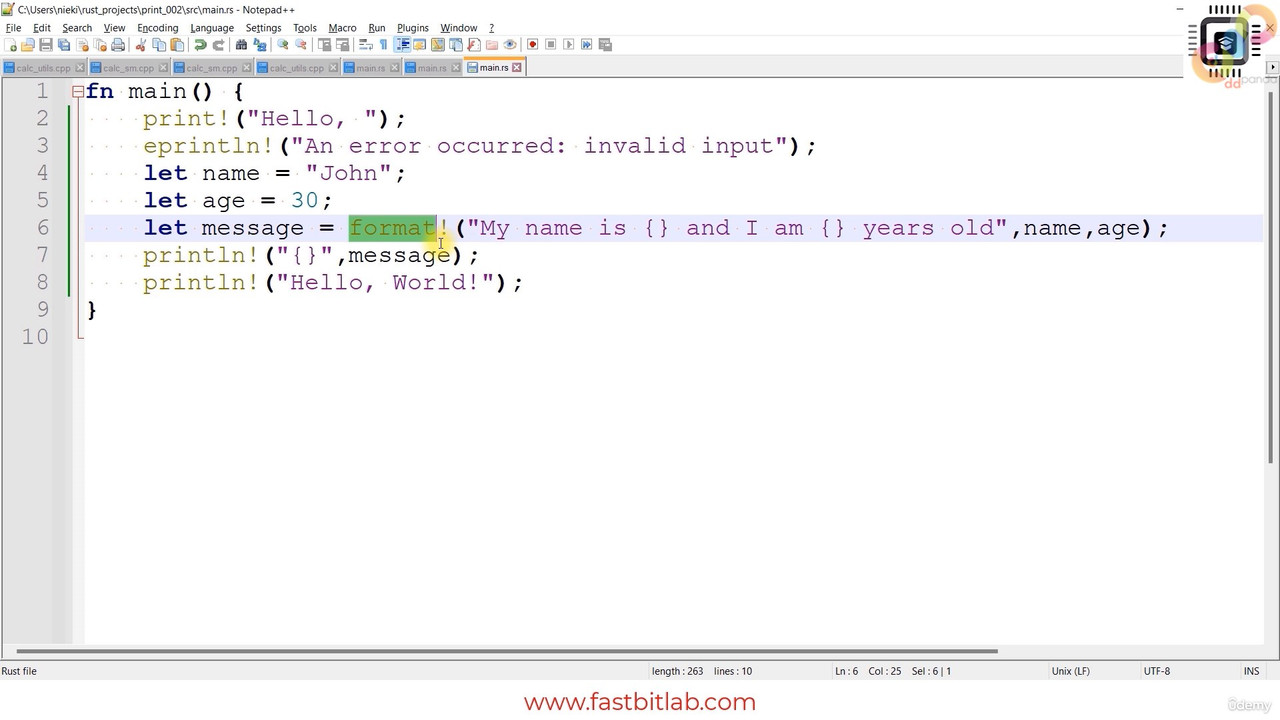Open the Language menu
Image resolution: width=1280 pixels, height=720 pixels.
212,28
